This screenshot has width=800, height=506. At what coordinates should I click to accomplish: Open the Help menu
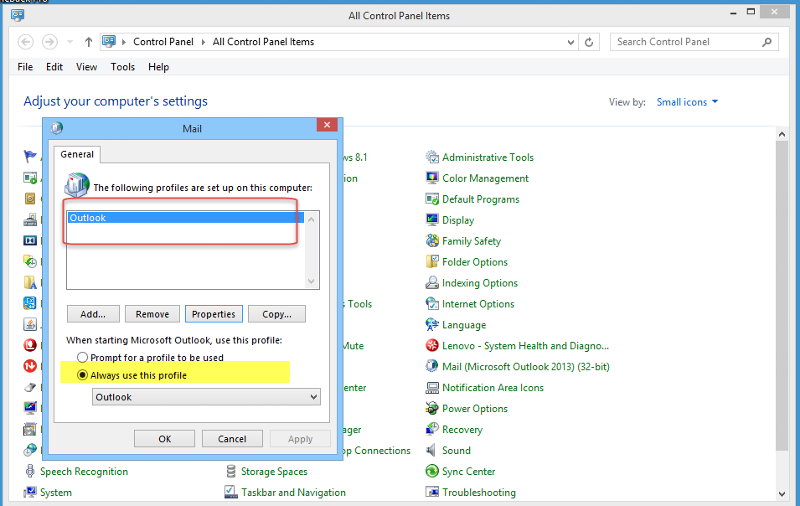158,67
